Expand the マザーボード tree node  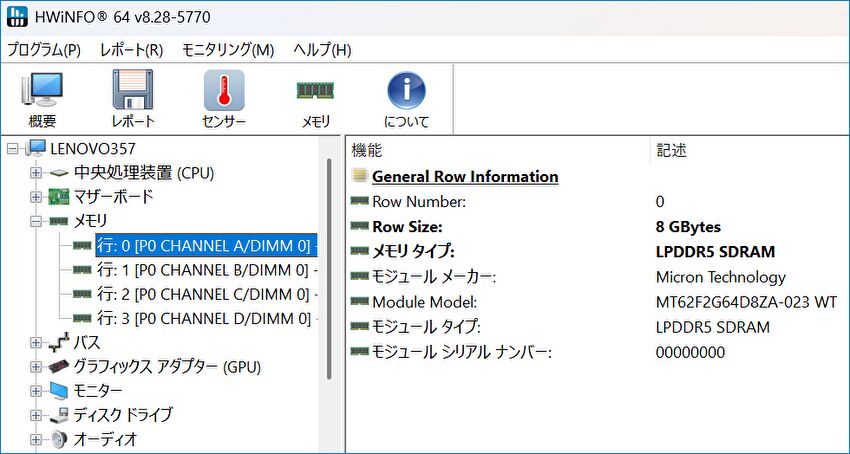(36, 197)
